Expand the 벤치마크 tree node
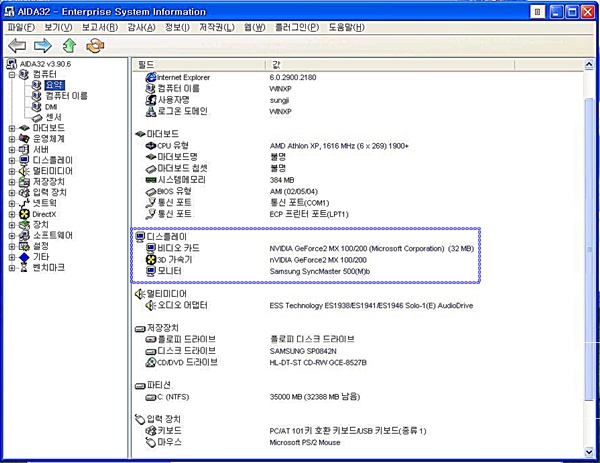The image size is (600, 463). point(12,268)
